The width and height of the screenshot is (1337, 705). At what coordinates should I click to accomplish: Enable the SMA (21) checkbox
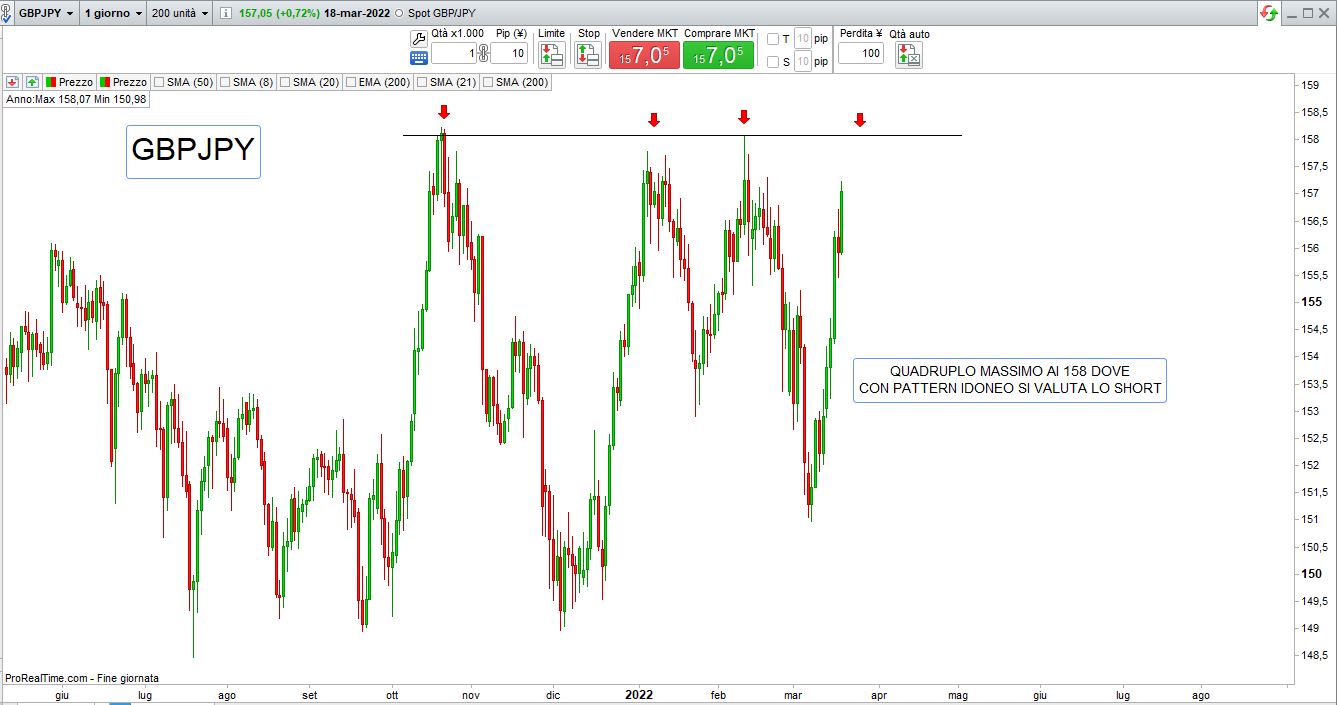point(421,82)
